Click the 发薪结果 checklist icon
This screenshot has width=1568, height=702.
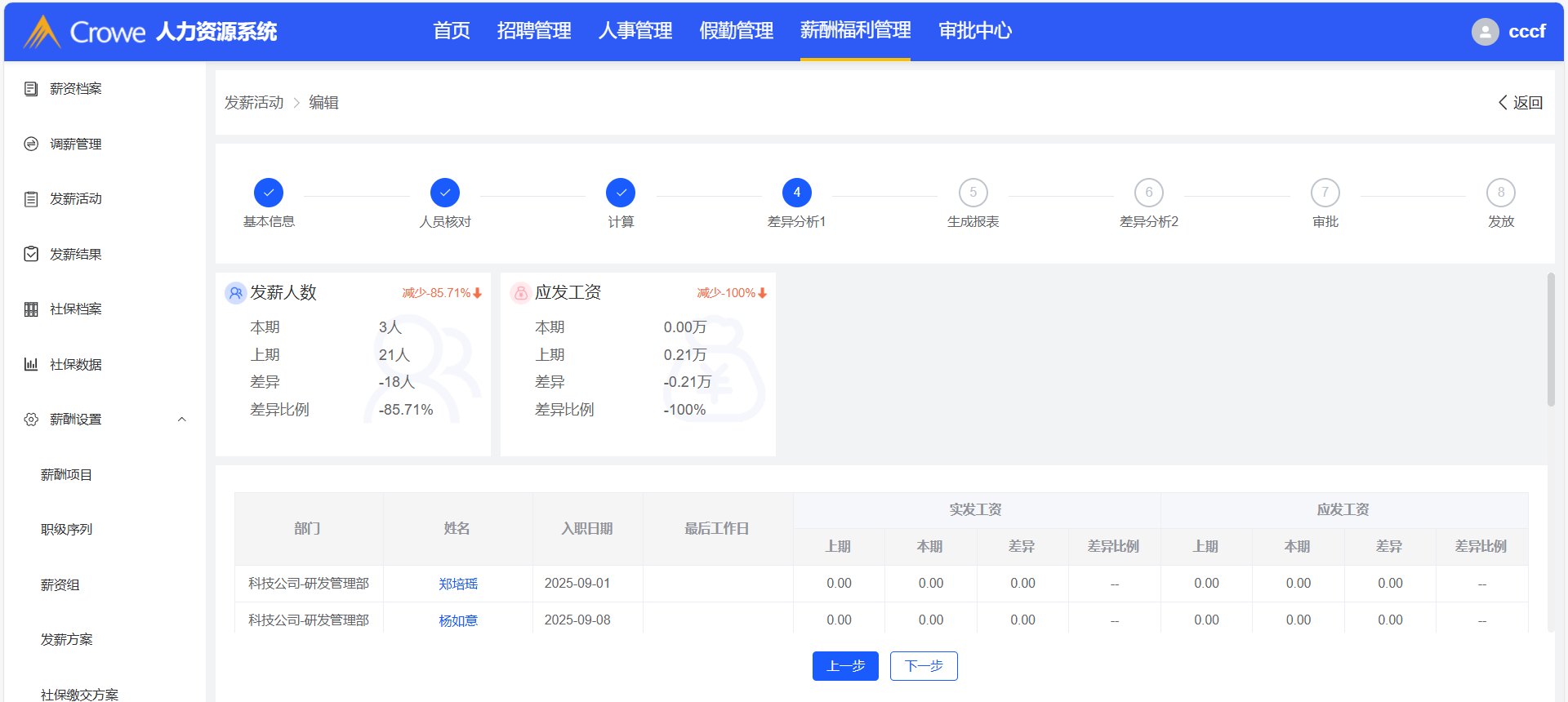pyautogui.click(x=31, y=254)
